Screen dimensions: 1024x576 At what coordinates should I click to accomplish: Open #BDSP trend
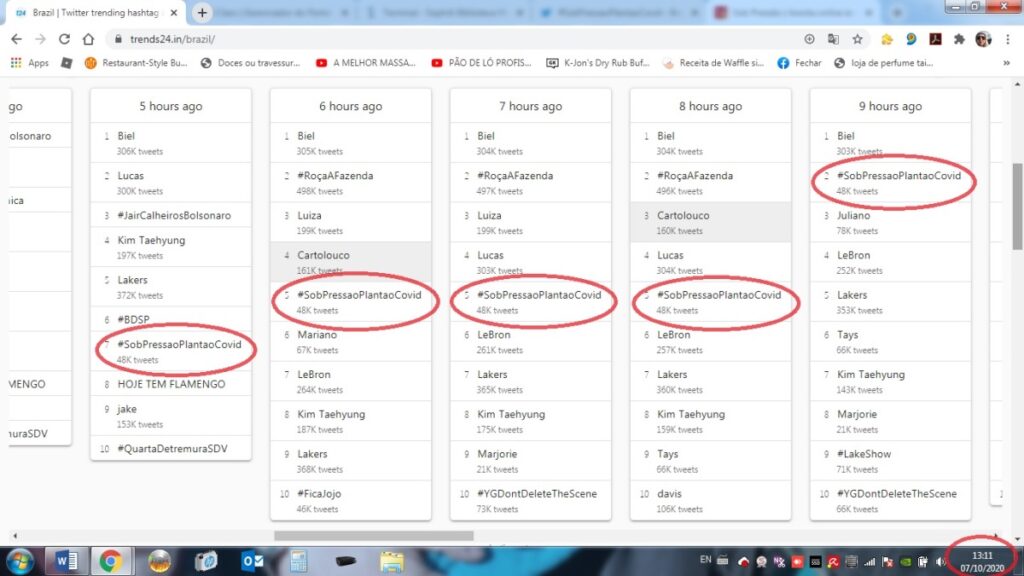click(133, 319)
